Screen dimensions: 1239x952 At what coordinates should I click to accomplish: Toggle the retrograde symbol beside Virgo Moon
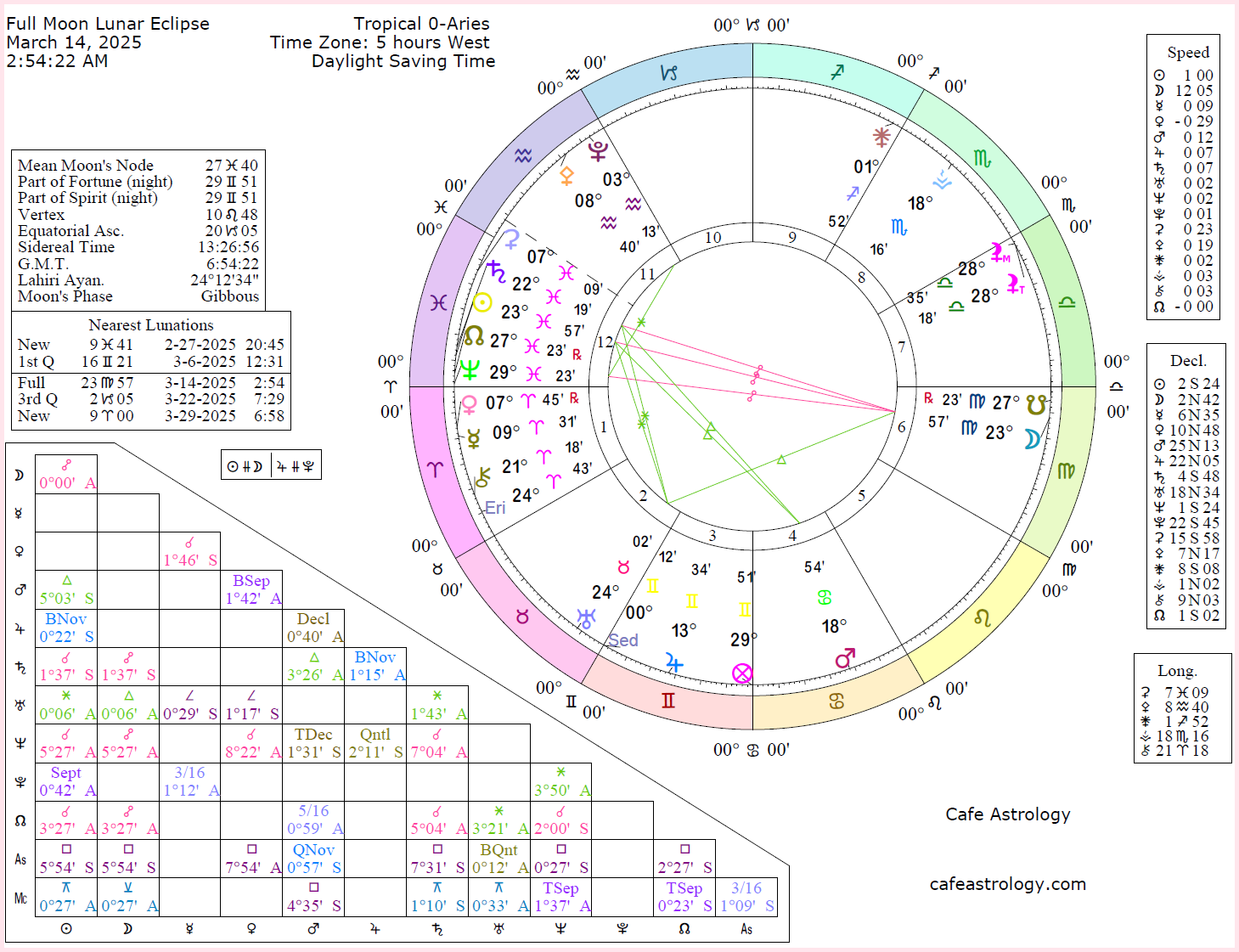tap(931, 400)
